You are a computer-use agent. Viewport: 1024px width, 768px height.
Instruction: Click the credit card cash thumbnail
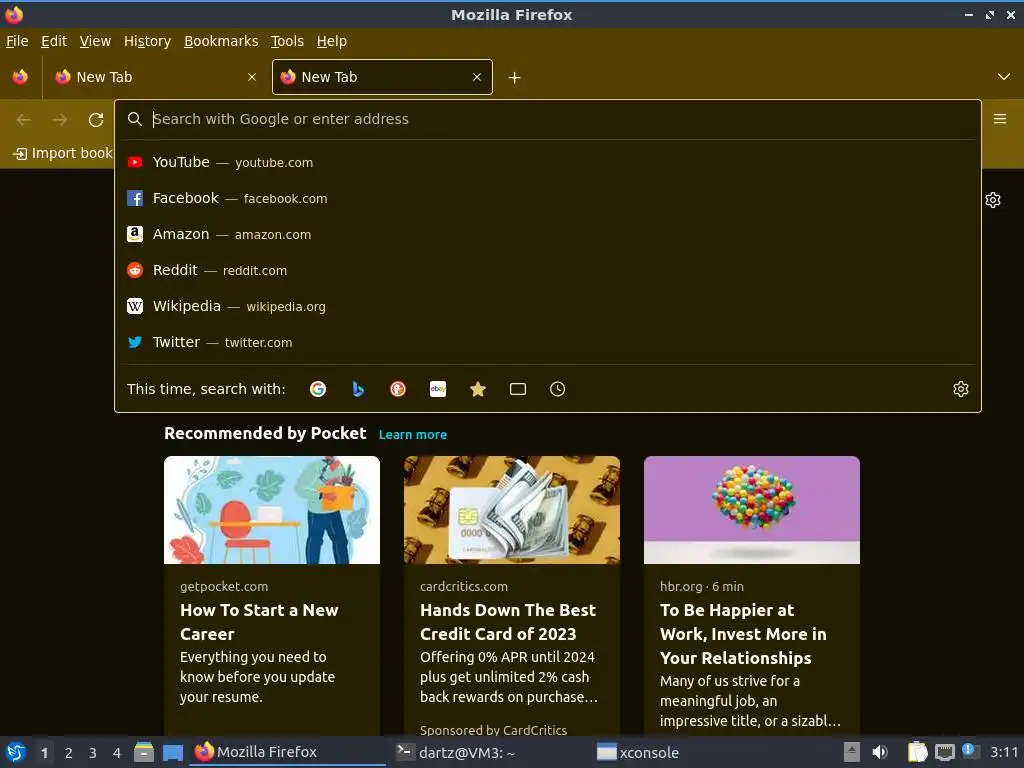click(x=512, y=509)
